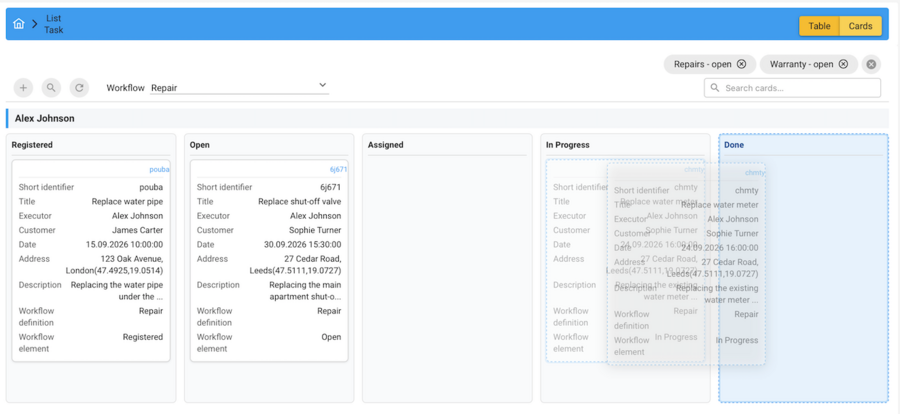This screenshot has width=900, height=414.
Task: Click date '15.09.2026 10:00:00'
Action: coord(125,245)
